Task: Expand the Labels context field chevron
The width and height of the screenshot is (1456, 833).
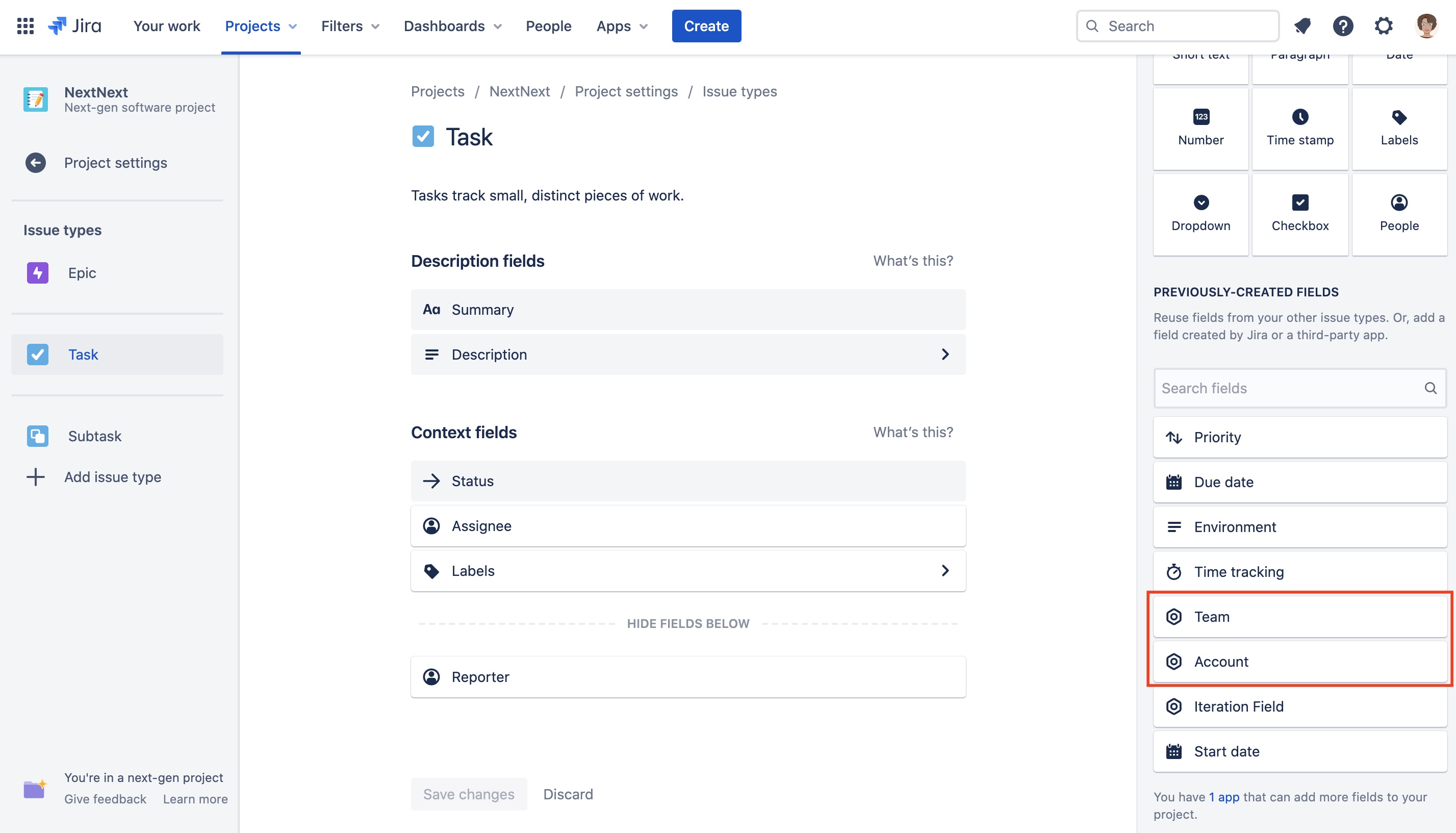Action: click(944, 570)
